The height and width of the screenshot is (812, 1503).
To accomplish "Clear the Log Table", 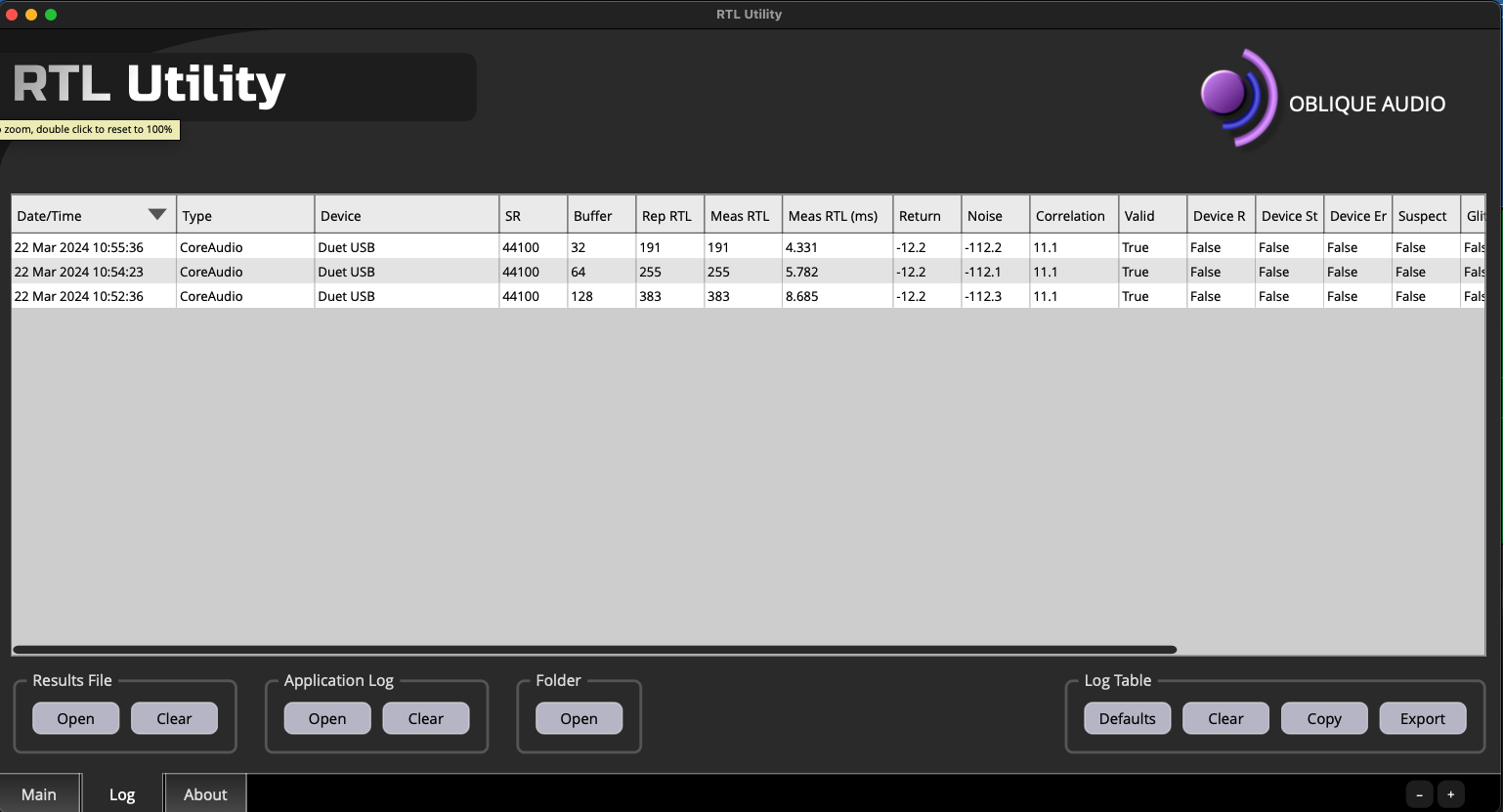I will tap(1225, 718).
